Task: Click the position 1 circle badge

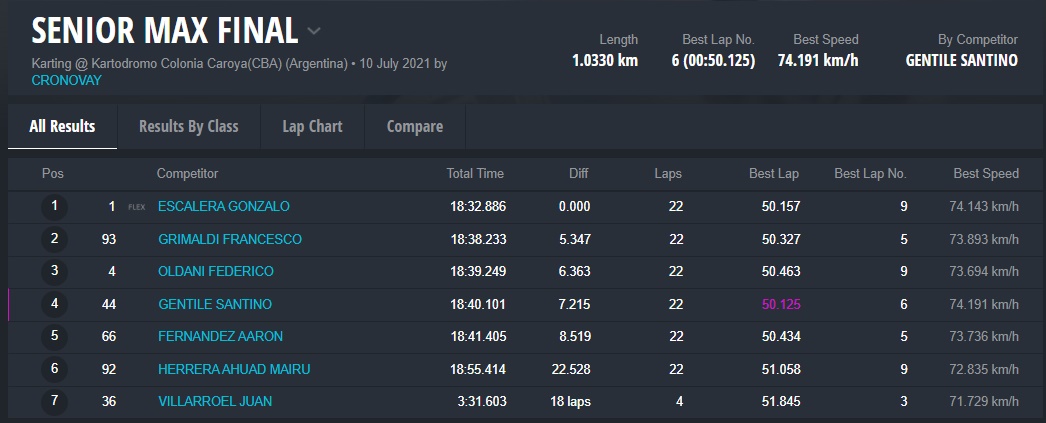Action: click(55, 206)
